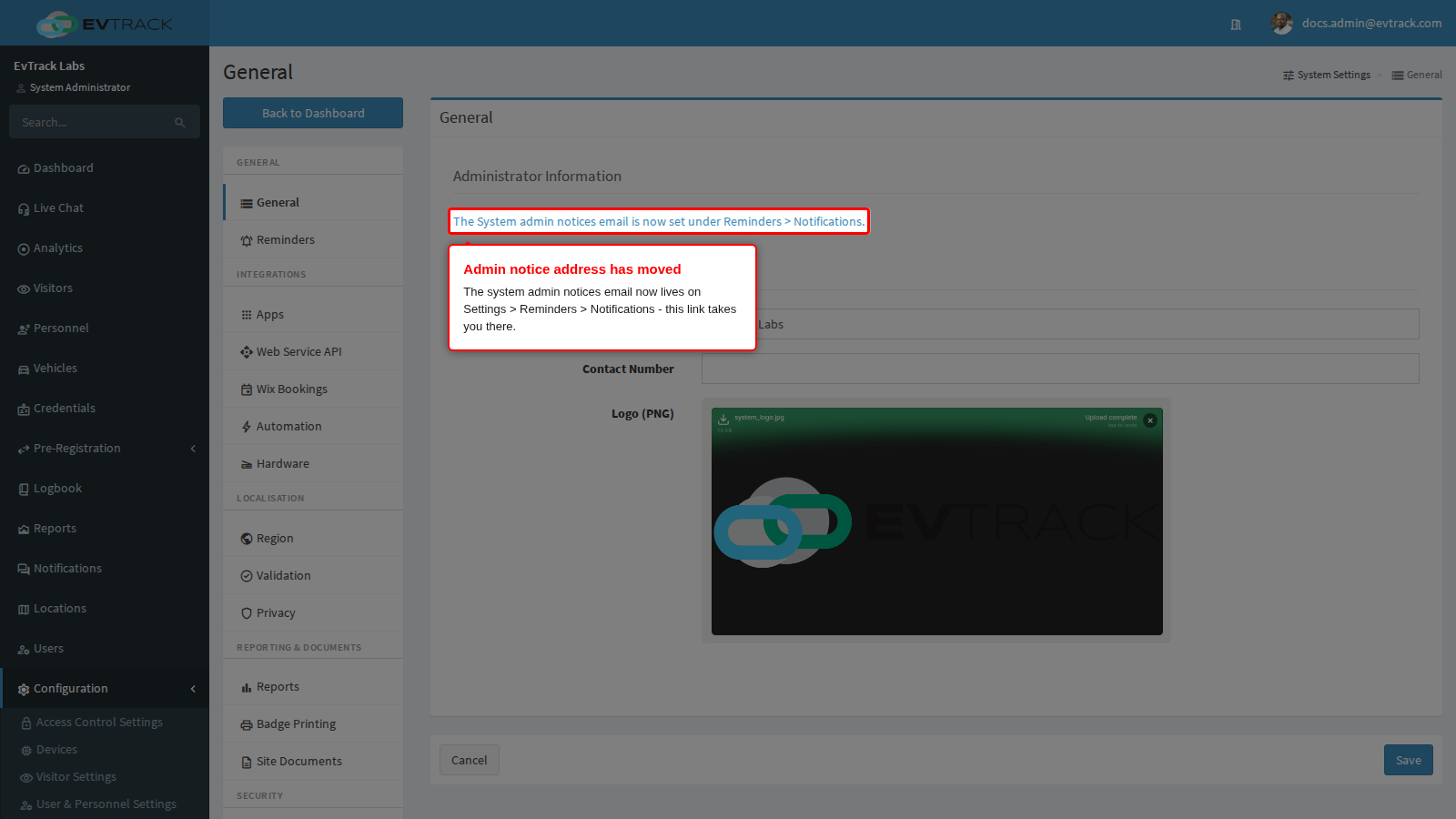Open the Privacy settings
The height and width of the screenshot is (819, 1456).
pyautogui.click(x=313, y=613)
